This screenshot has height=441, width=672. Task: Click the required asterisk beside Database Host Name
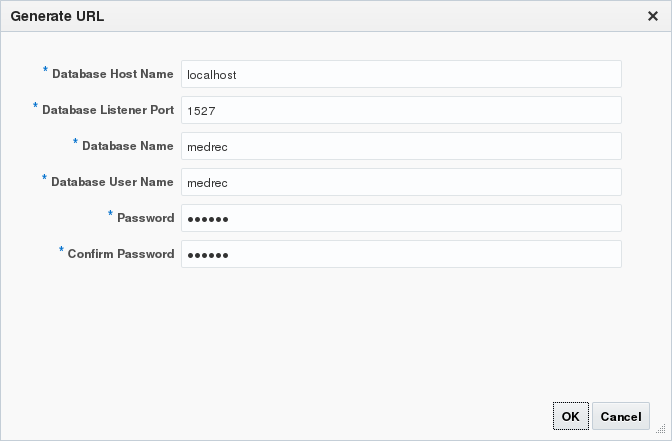click(x=45, y=71)
